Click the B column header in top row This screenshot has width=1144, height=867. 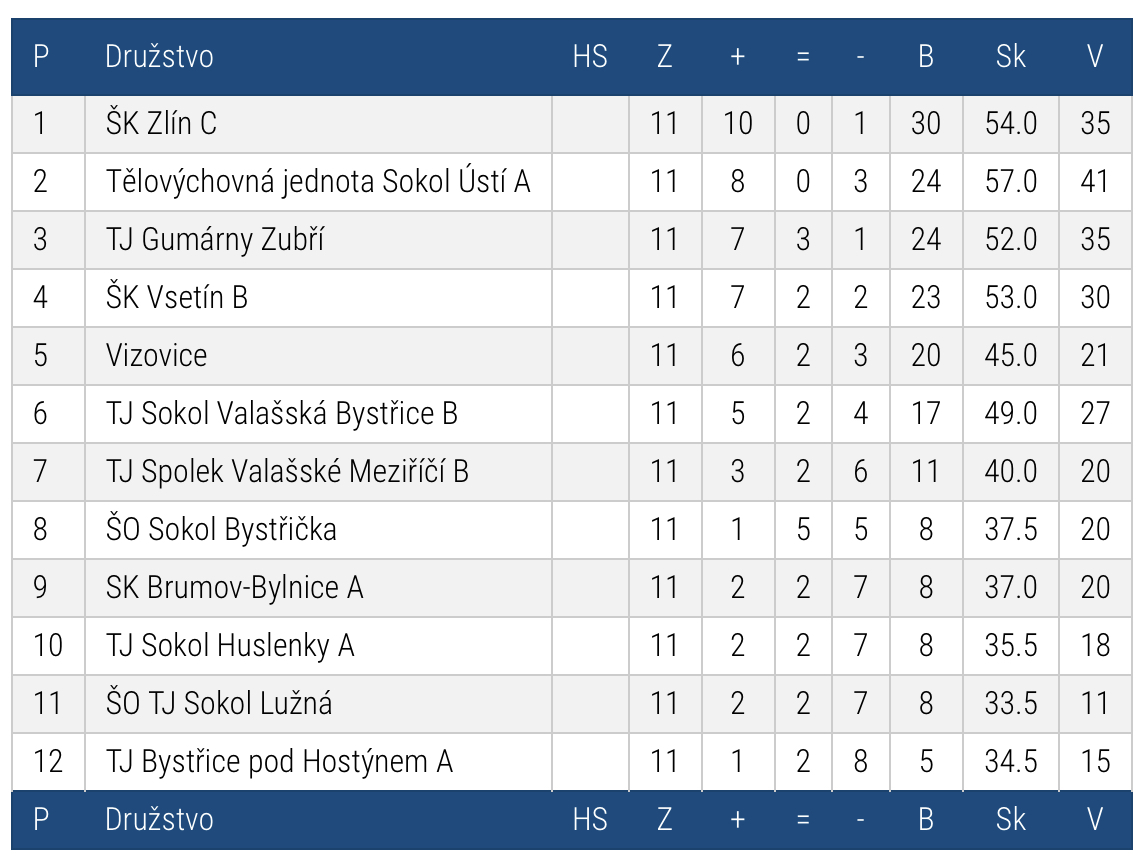926,57
